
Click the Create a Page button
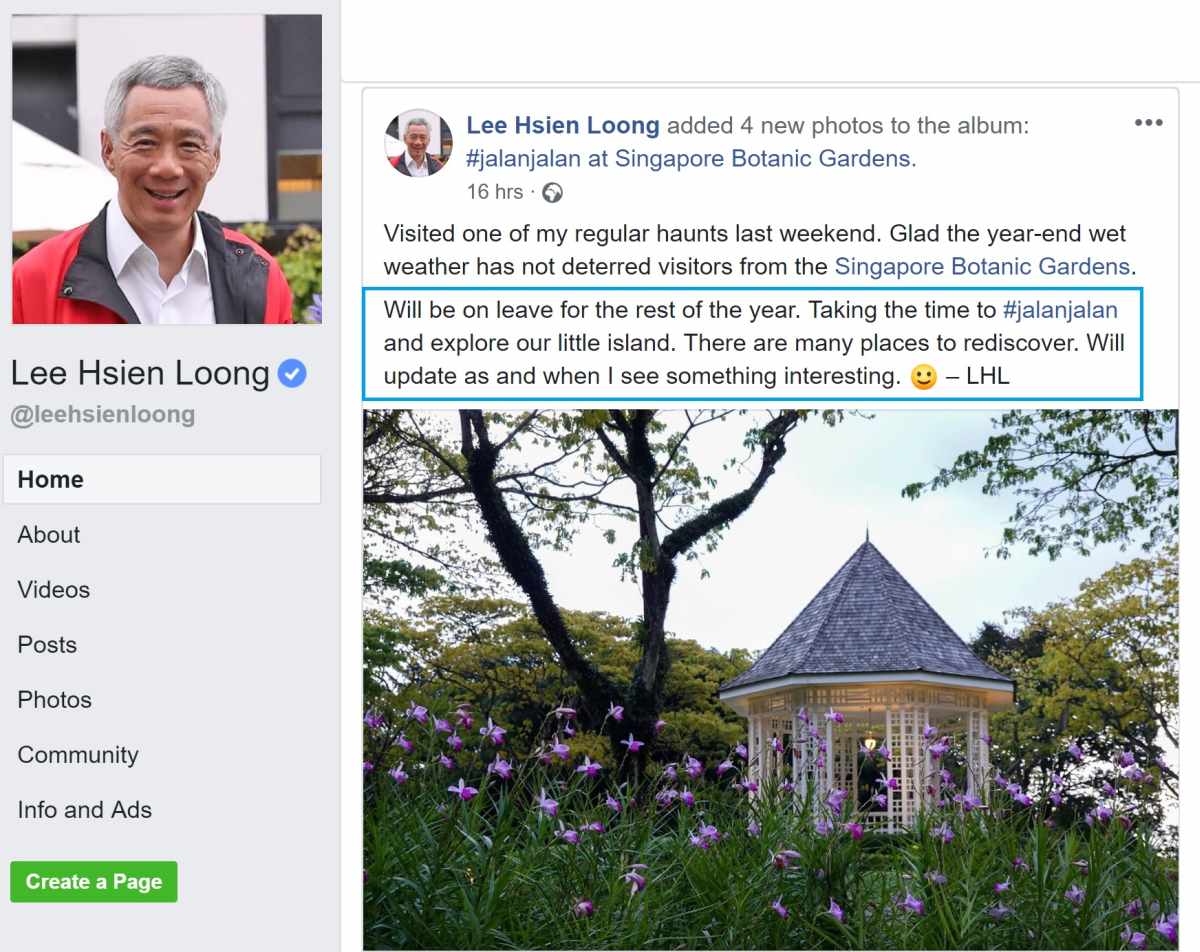(x=94, y=882)
